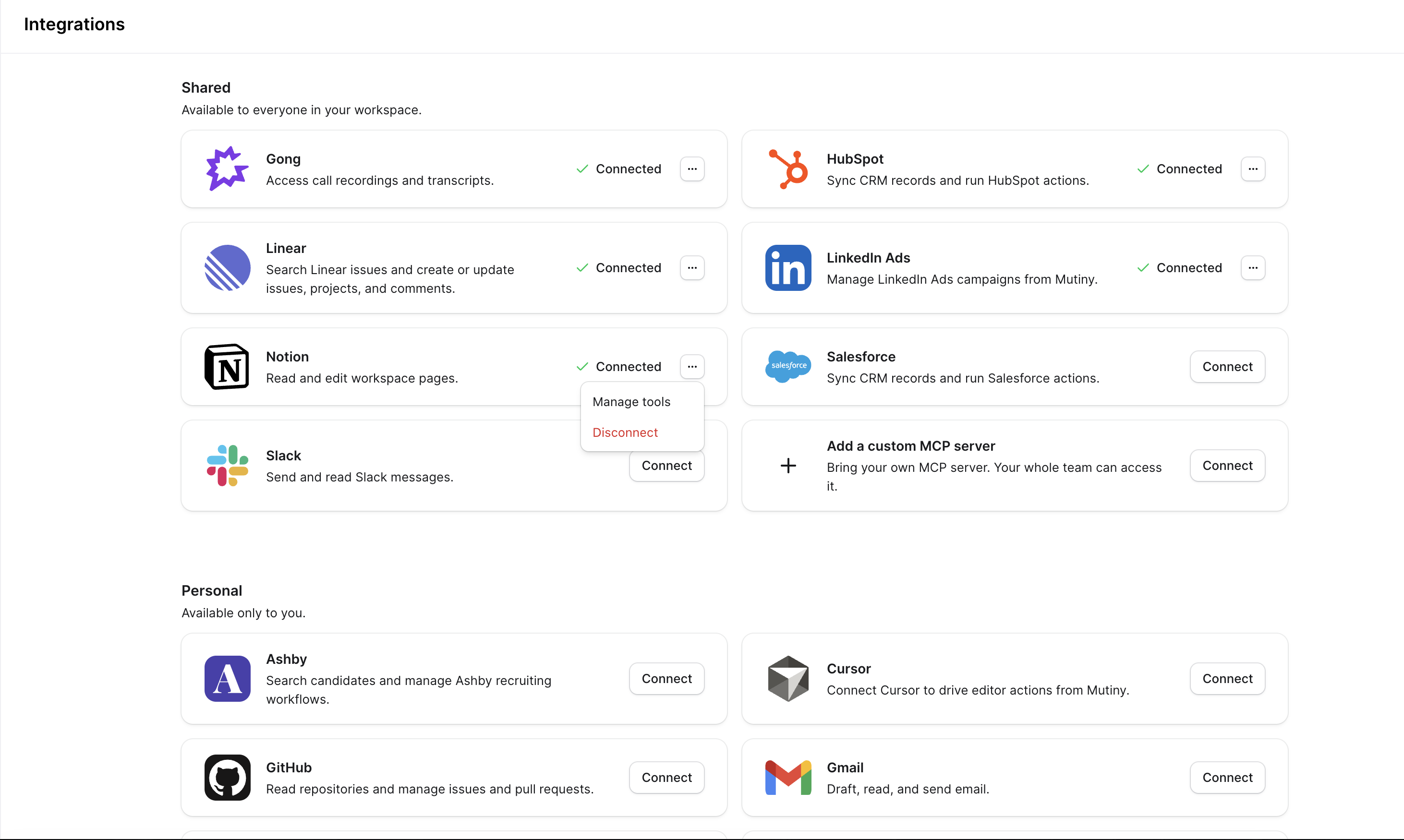Click the Ashby logo icon
The height and width of the screenshot is (840, 1404).
coord(227,679)
